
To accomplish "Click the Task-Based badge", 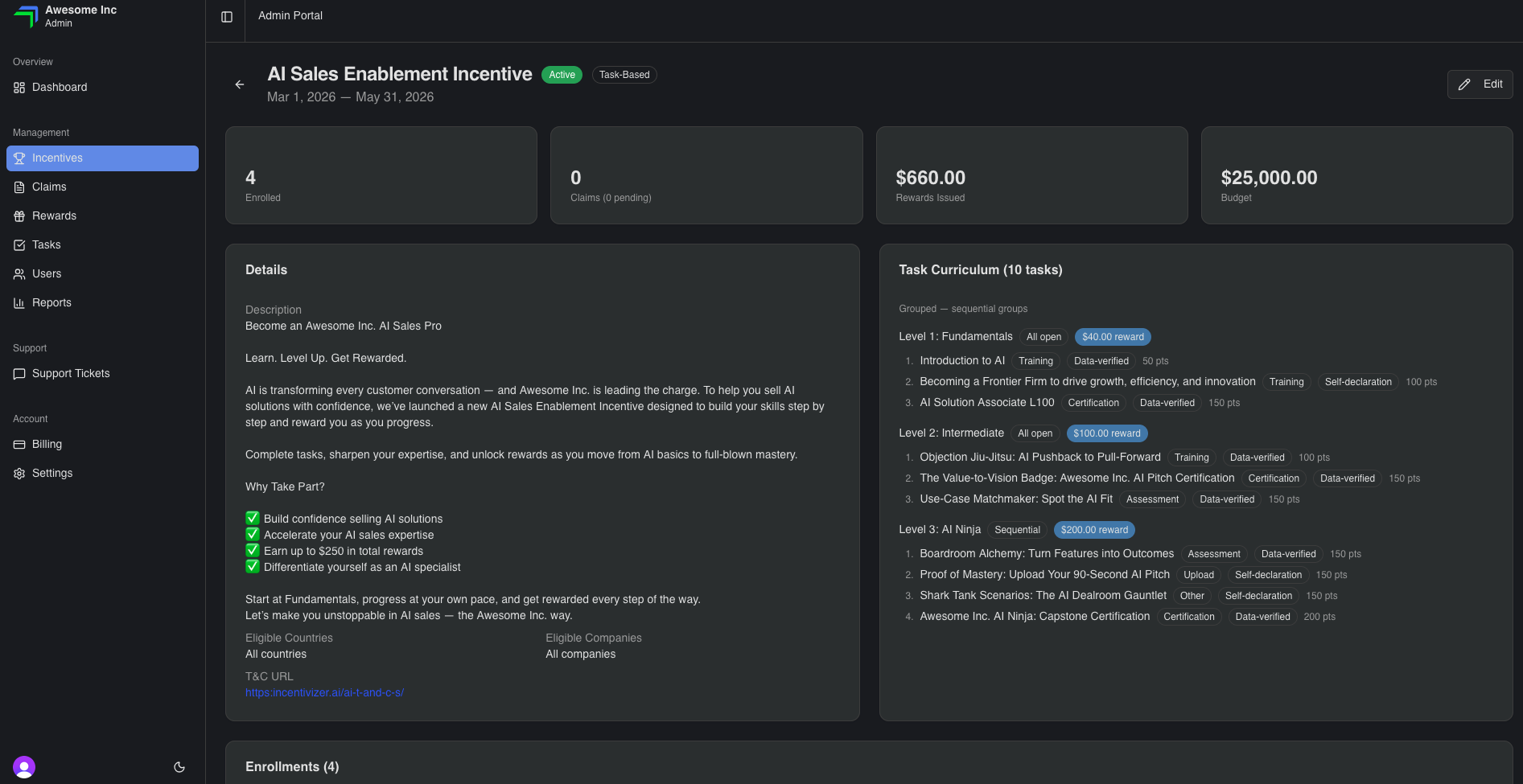I will (624, 75).
